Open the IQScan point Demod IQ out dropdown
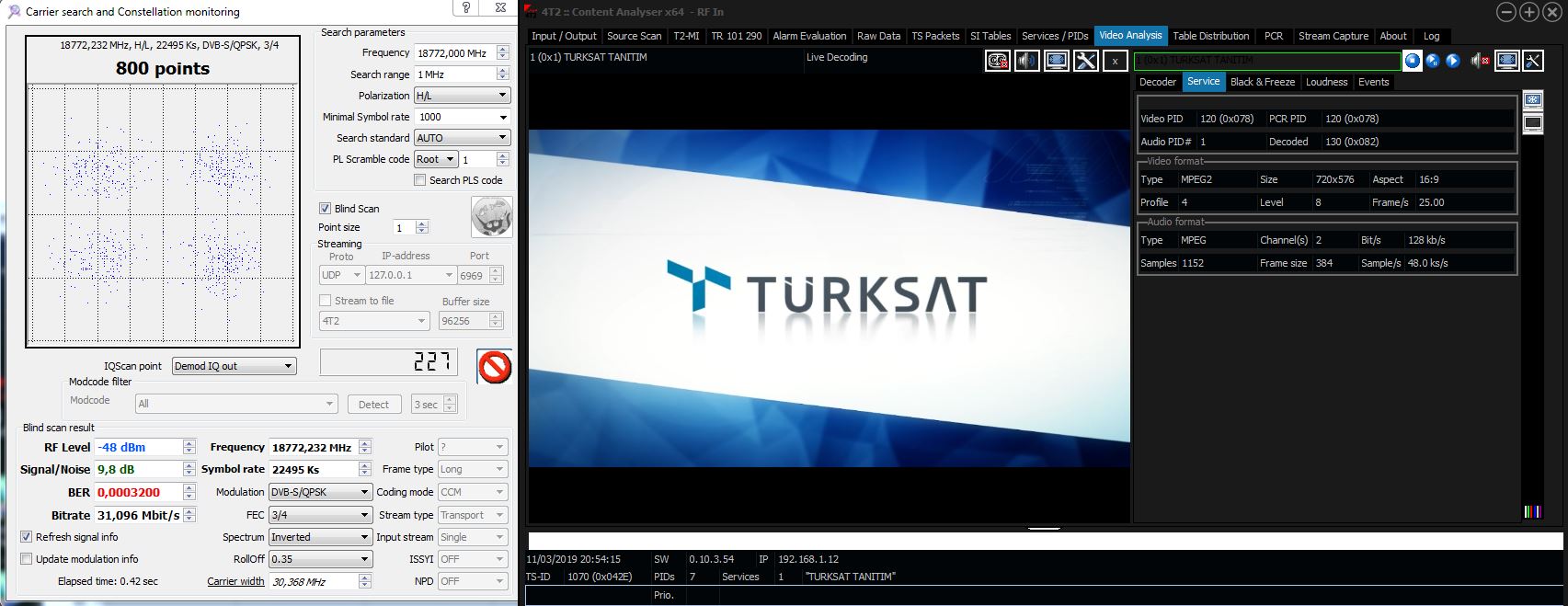Screen dimensions: 1568x606 tap(235, 366)
